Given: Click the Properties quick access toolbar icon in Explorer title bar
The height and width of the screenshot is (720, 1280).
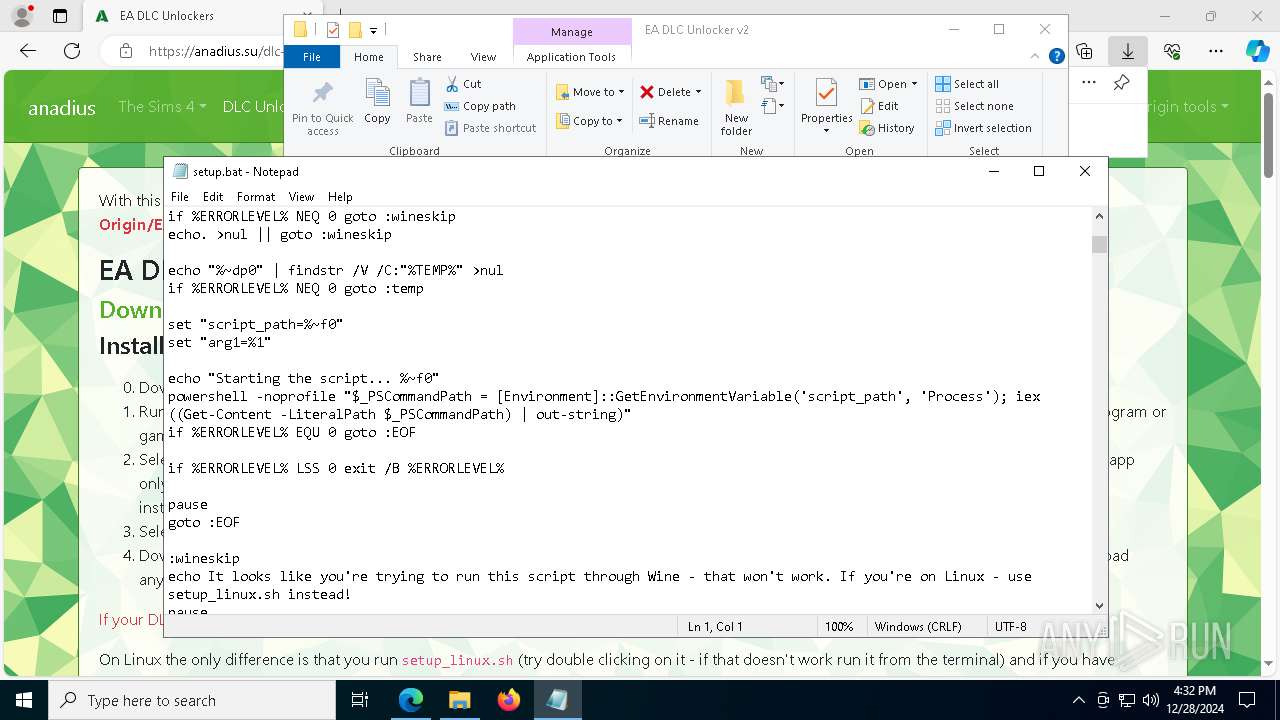Looking at the screenshot, I should click(x=333, y=30).
